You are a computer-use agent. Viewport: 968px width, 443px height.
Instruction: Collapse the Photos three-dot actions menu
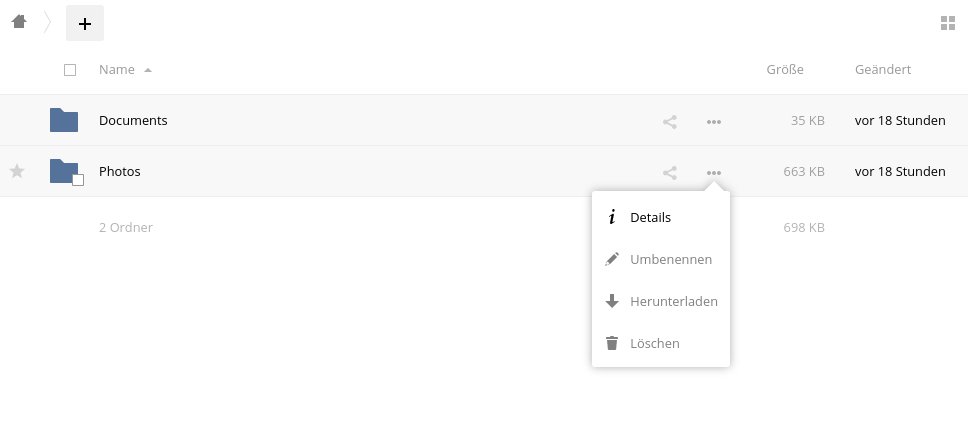714,173
